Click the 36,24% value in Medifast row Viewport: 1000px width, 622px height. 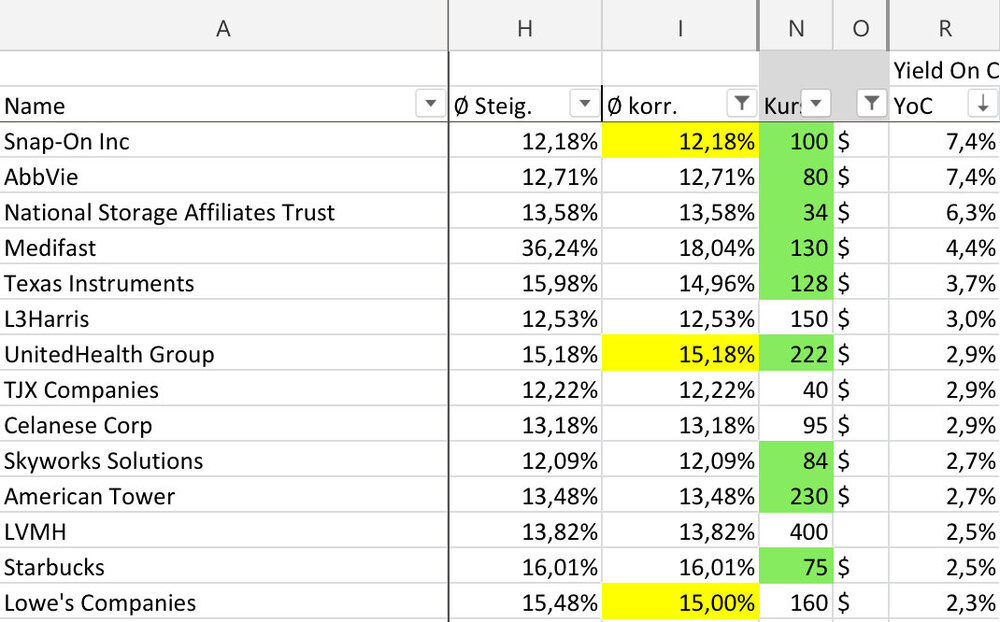click(525, 248)
